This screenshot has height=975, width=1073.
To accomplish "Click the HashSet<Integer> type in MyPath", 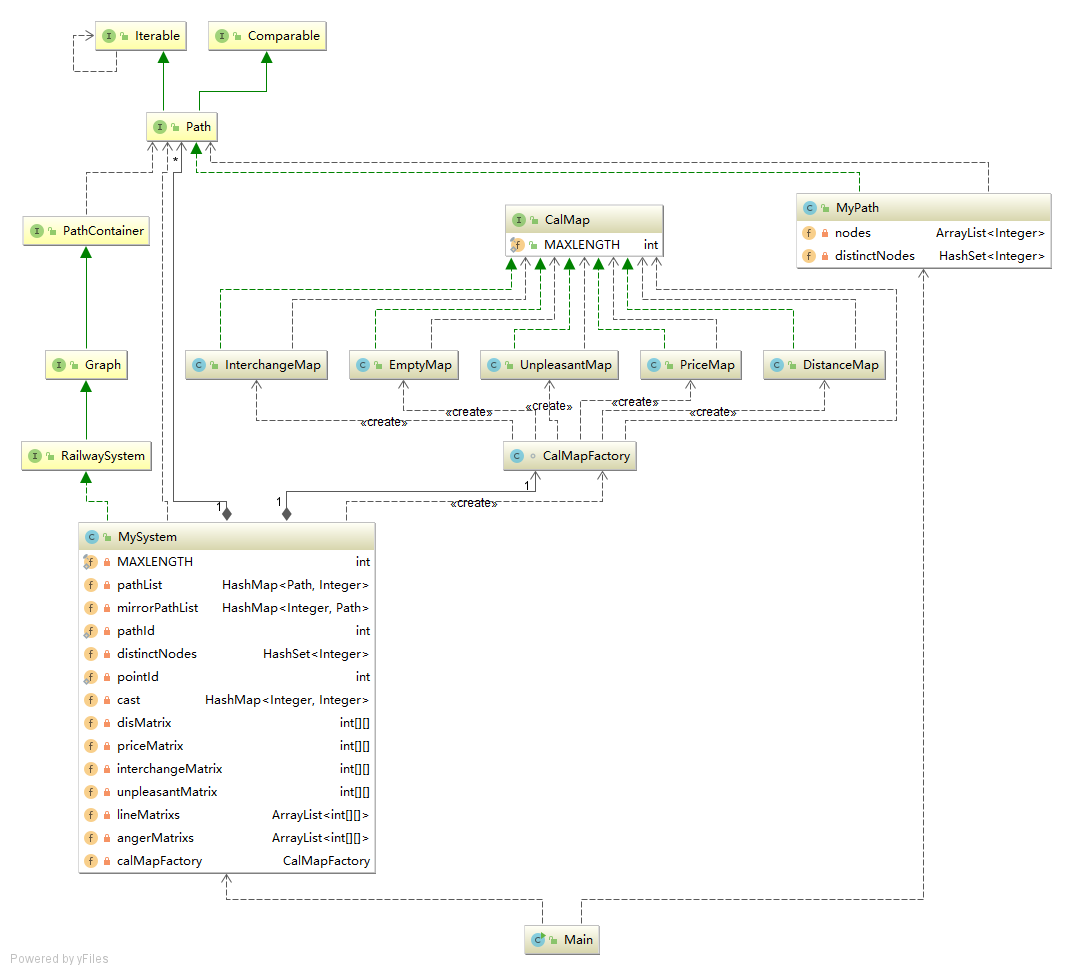I will coord(992,256).
